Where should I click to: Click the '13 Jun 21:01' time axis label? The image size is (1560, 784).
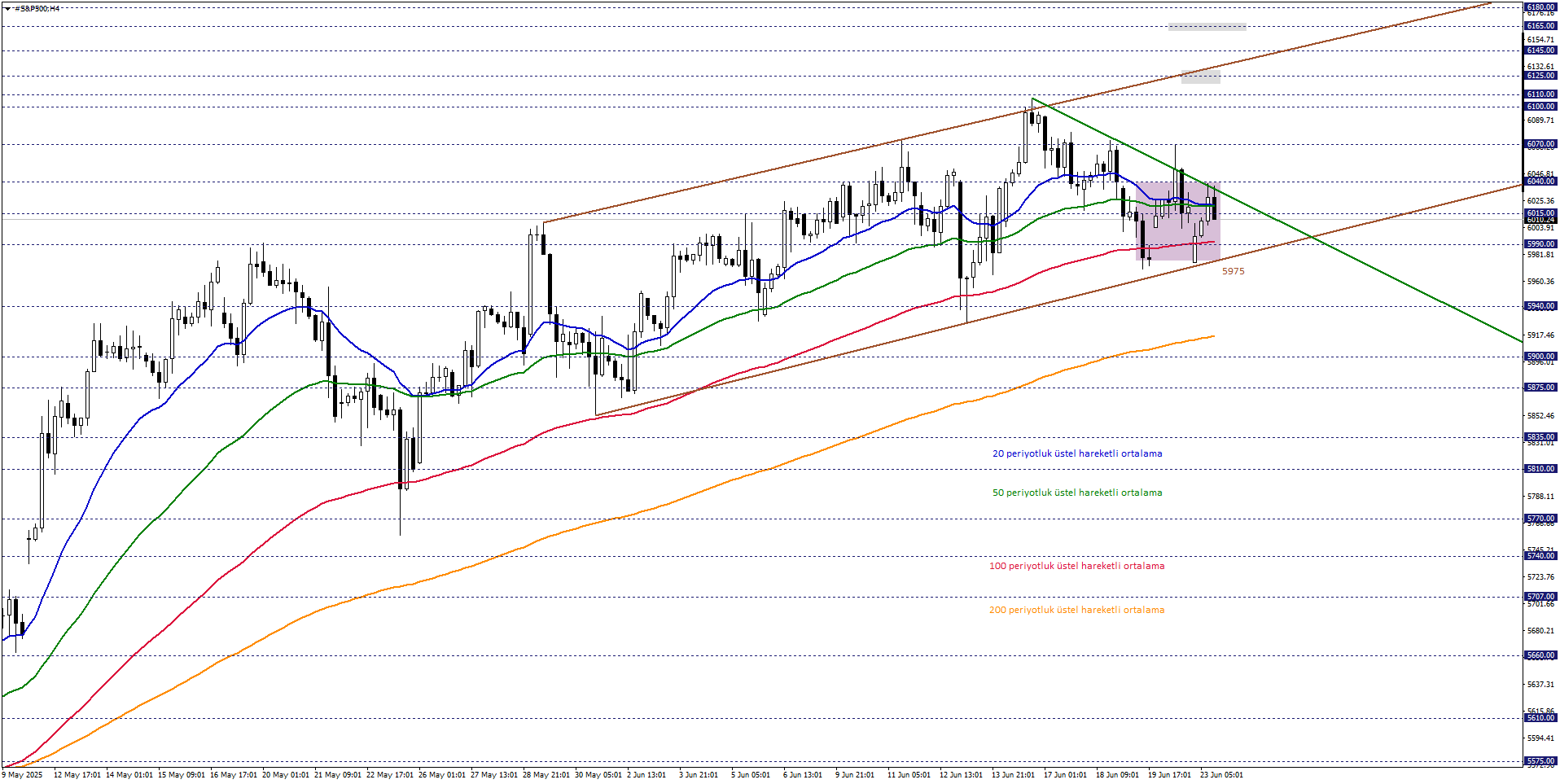pyautogui.click(x=1013, y=775)
